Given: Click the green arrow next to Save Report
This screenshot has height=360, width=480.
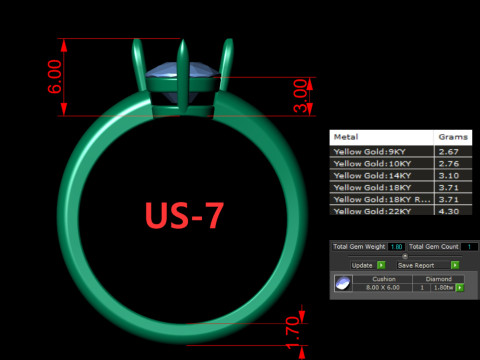Looking at the screenshot, I should click(455, 265).
